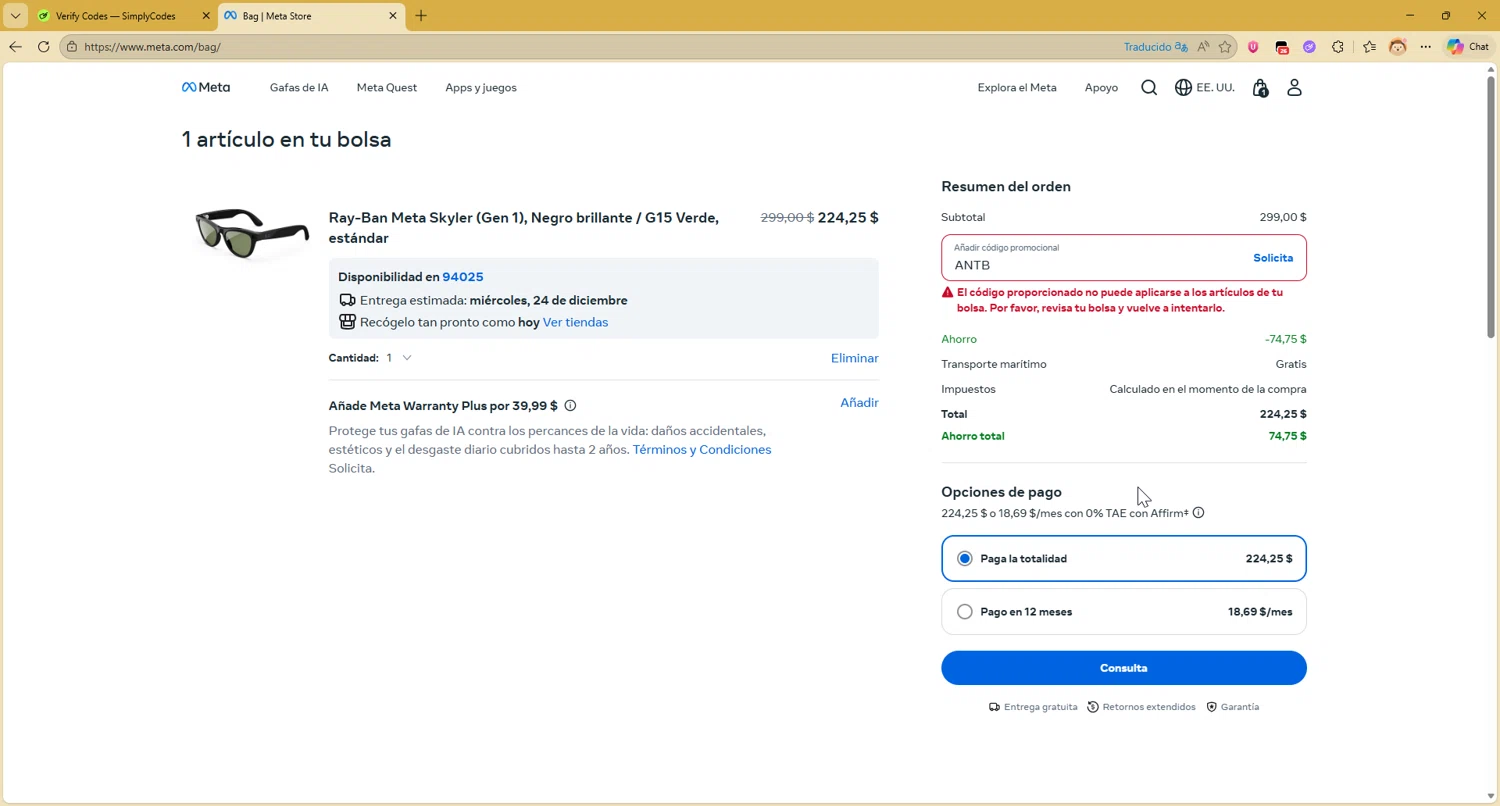Open the Meta Quest menu

click(x=387, y=88)
